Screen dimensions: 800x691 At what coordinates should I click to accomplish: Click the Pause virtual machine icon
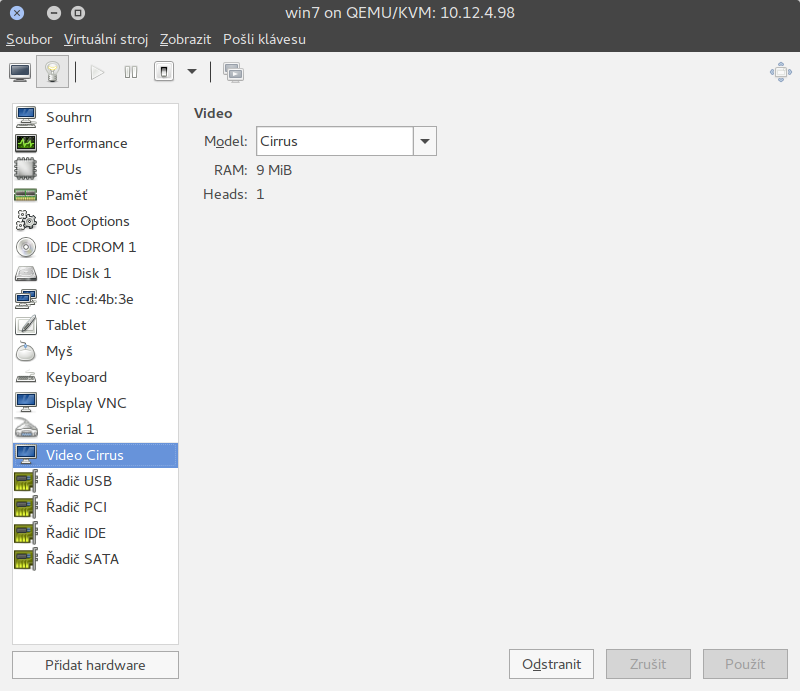(x=130, y=72)
